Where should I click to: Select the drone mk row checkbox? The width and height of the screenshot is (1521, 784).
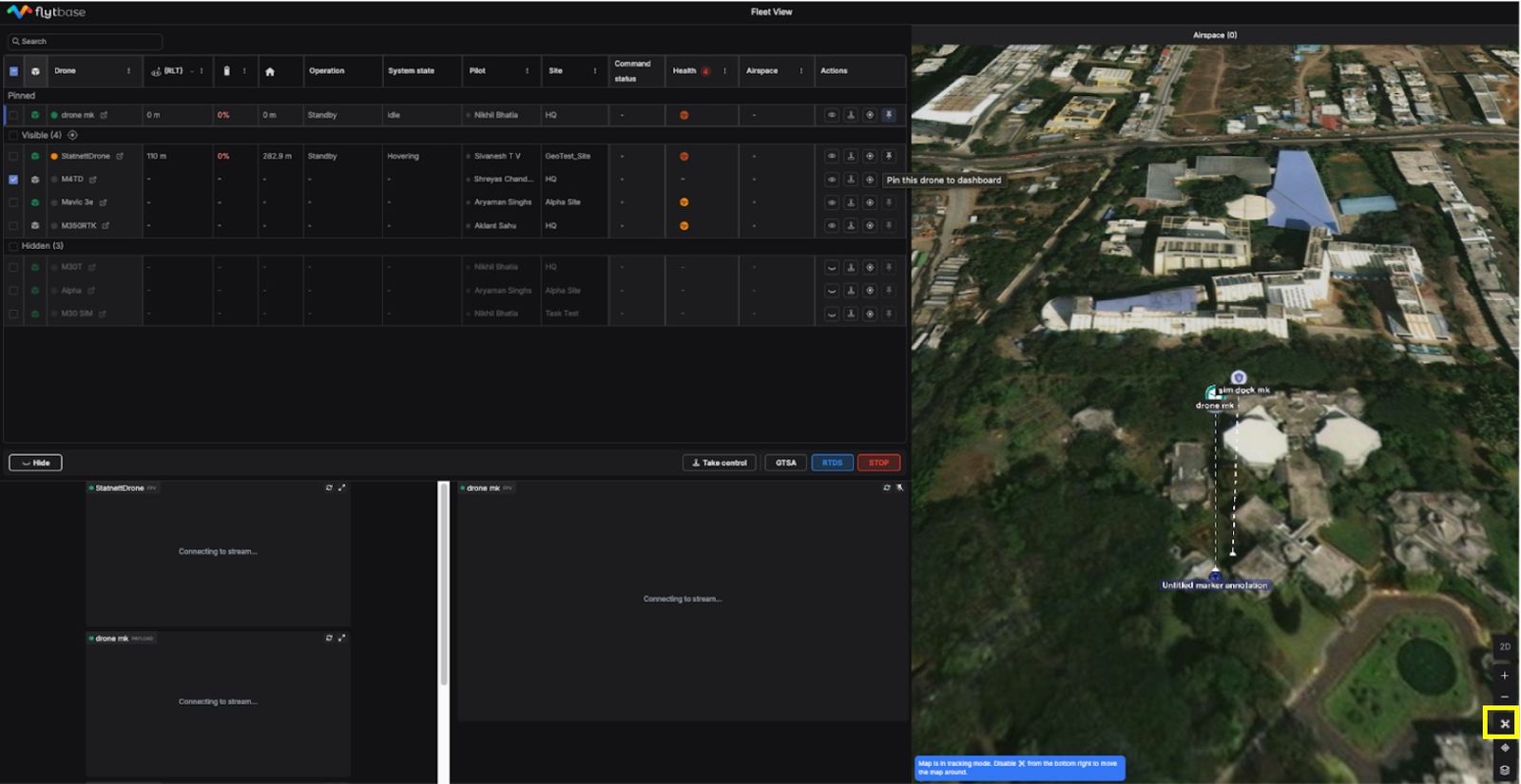click(x=13, y=115)
